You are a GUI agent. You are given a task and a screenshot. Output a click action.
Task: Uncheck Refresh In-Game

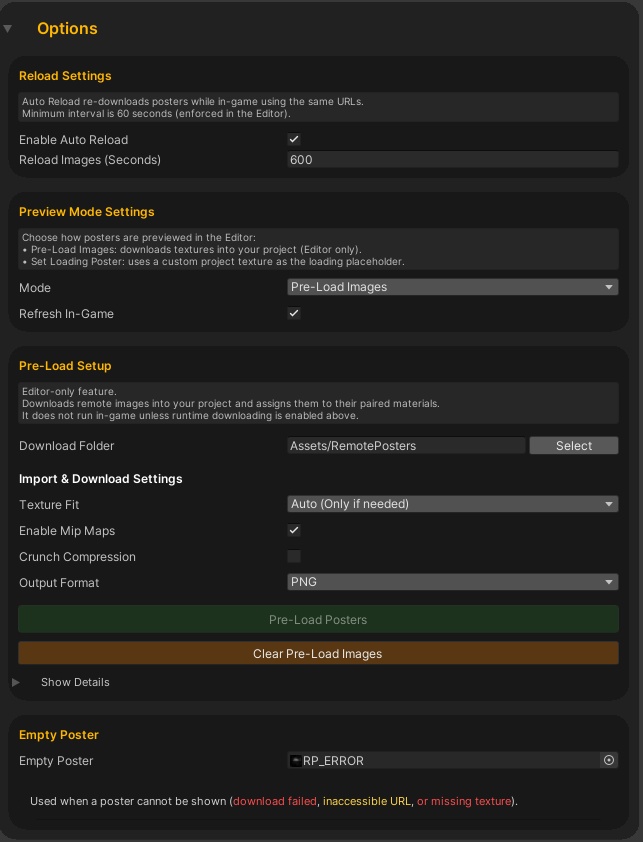click(294, 313)
